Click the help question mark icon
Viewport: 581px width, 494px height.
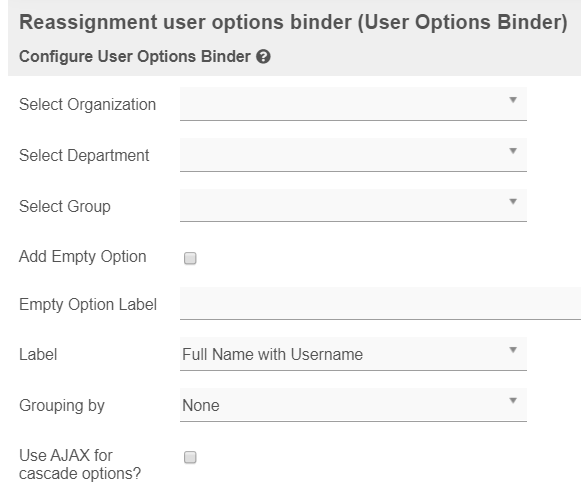tap(263, 57)
